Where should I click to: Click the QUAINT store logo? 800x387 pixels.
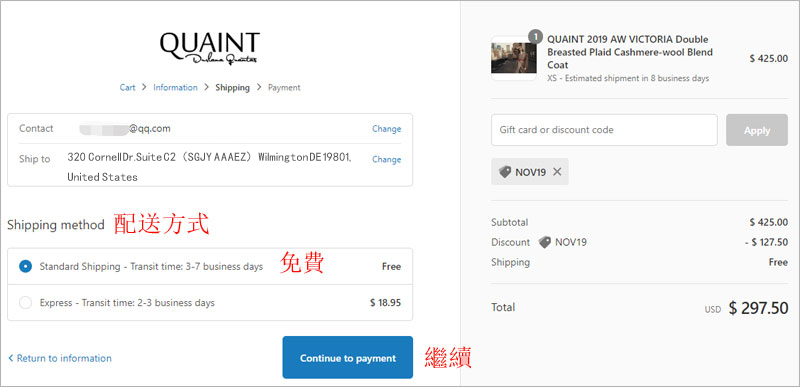(210, 48)
